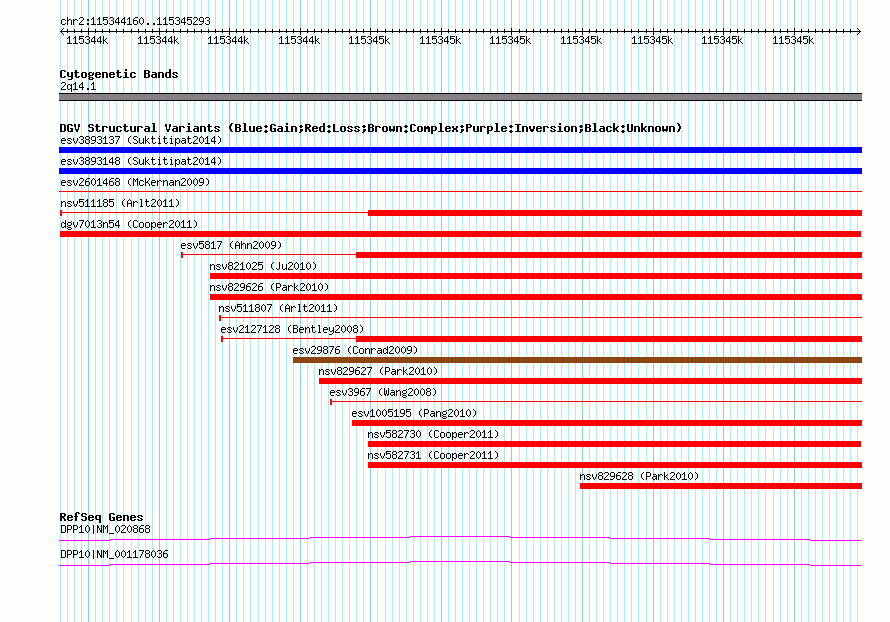Click the nsv582731 (Cooper2011) variant label
Viewport: 890px width, 622px height.
coord(433,455)
